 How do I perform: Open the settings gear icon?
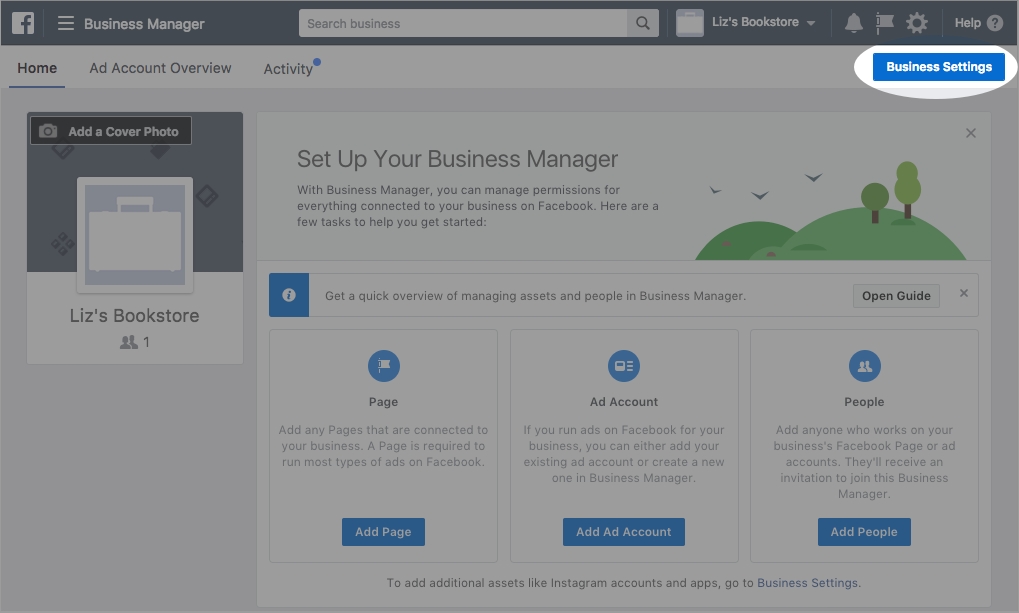[916, 23]
